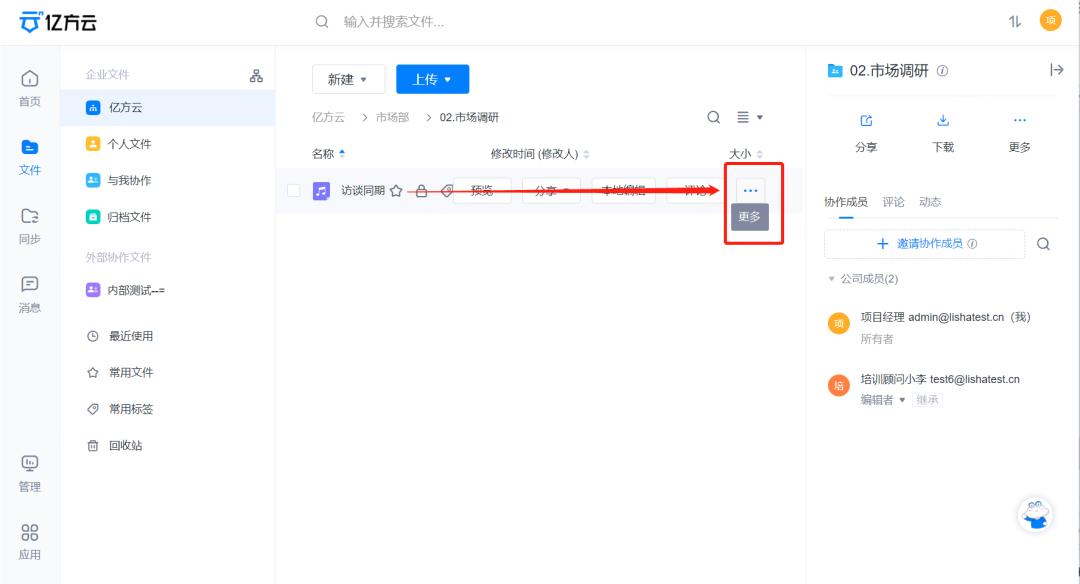
Task: Switch to the 动态 tab
Action: click(x=930, y=201)
